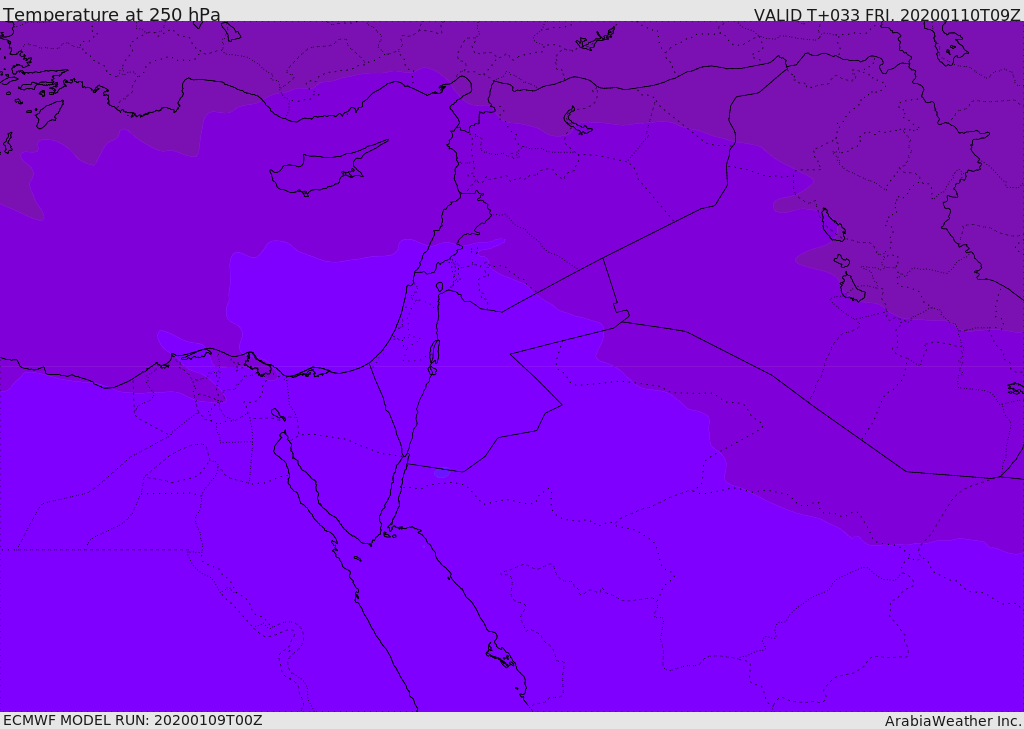Click the VALID T+033 timestamp label
The image size is (1024, 729).
tap(887, 15)
